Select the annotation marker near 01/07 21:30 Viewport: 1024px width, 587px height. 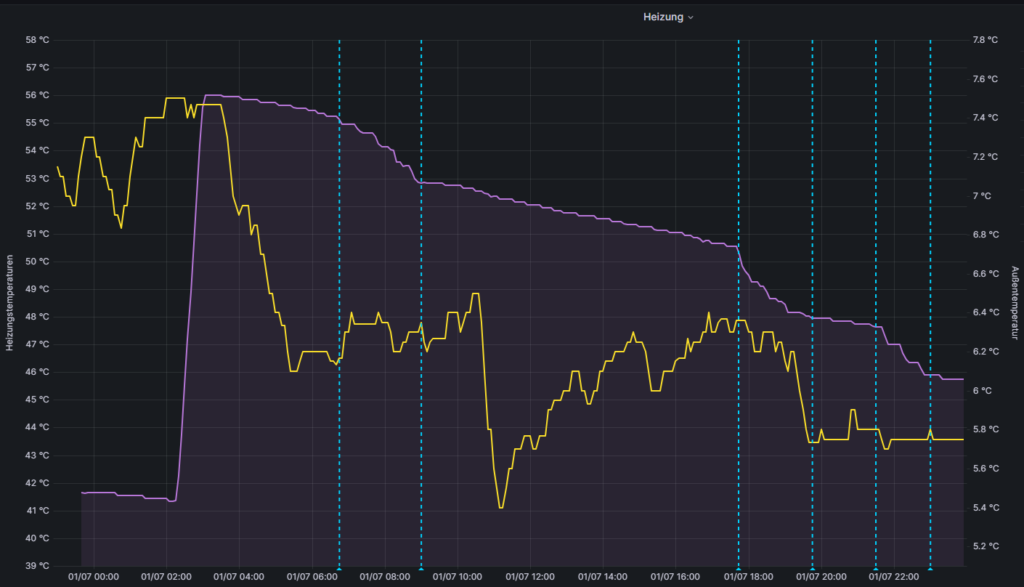pos(876,569)
